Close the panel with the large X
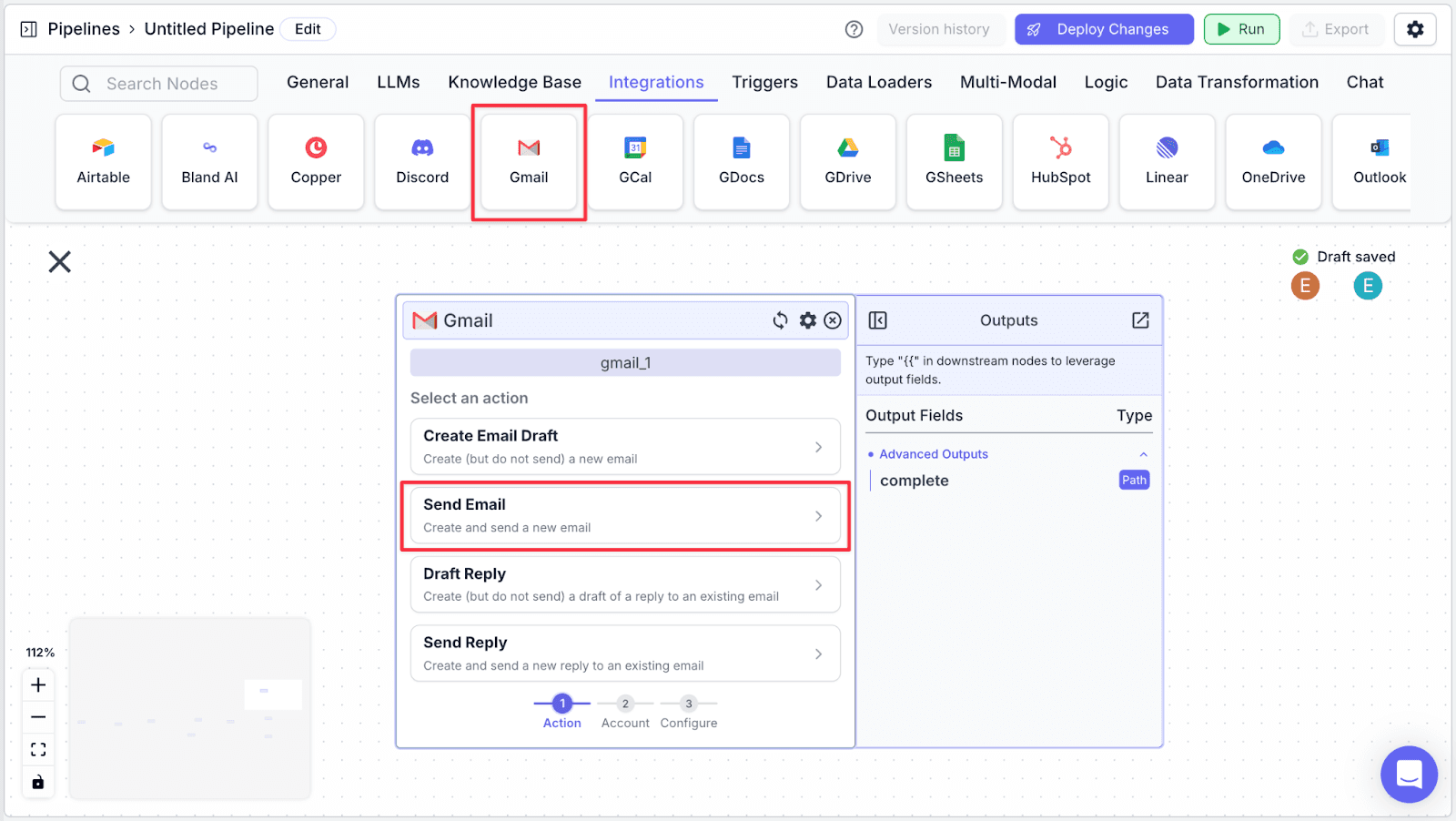The image size is (1456, 821). point(60,262)
